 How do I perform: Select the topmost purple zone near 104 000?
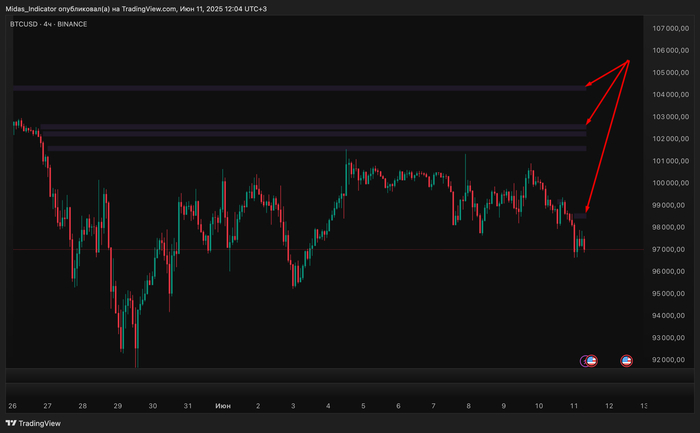300,88
